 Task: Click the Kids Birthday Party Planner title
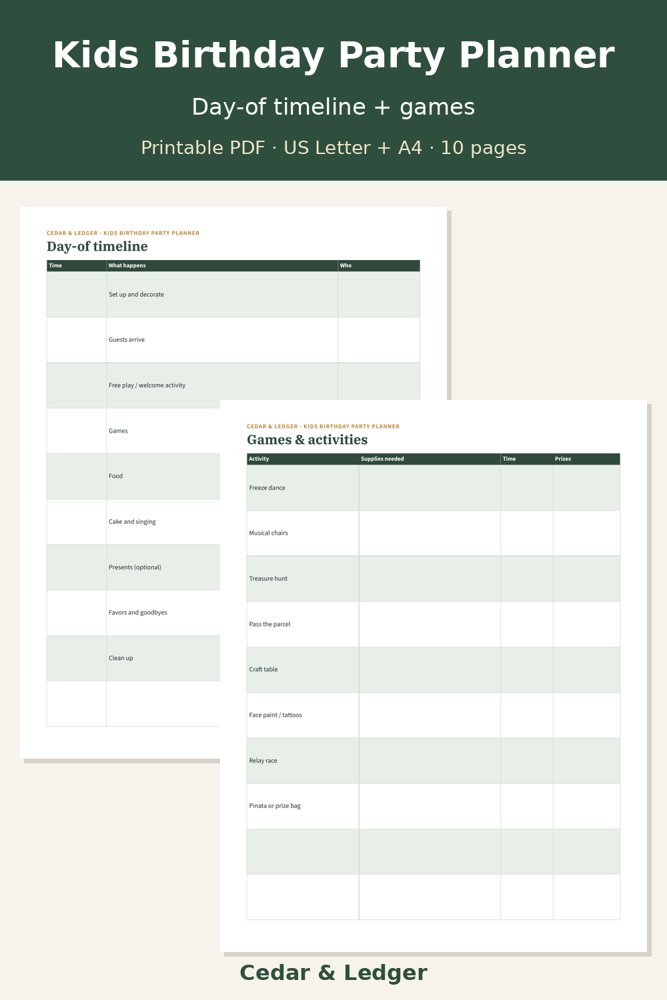coord(334,55)
